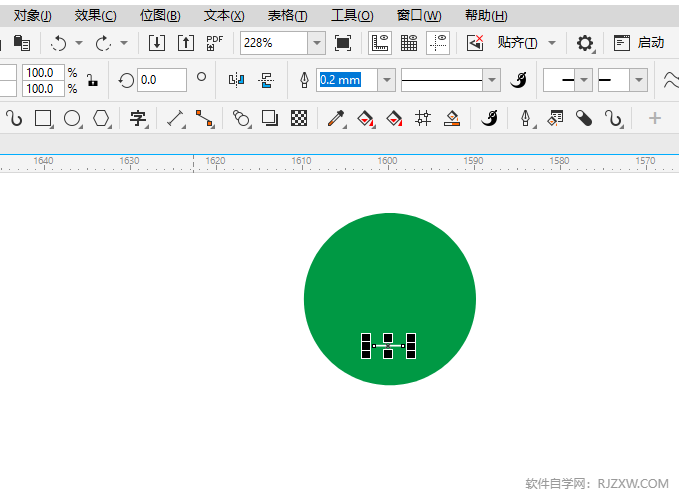
Task: Click the publish to PDF icon
Action: [x=214, y=43]
